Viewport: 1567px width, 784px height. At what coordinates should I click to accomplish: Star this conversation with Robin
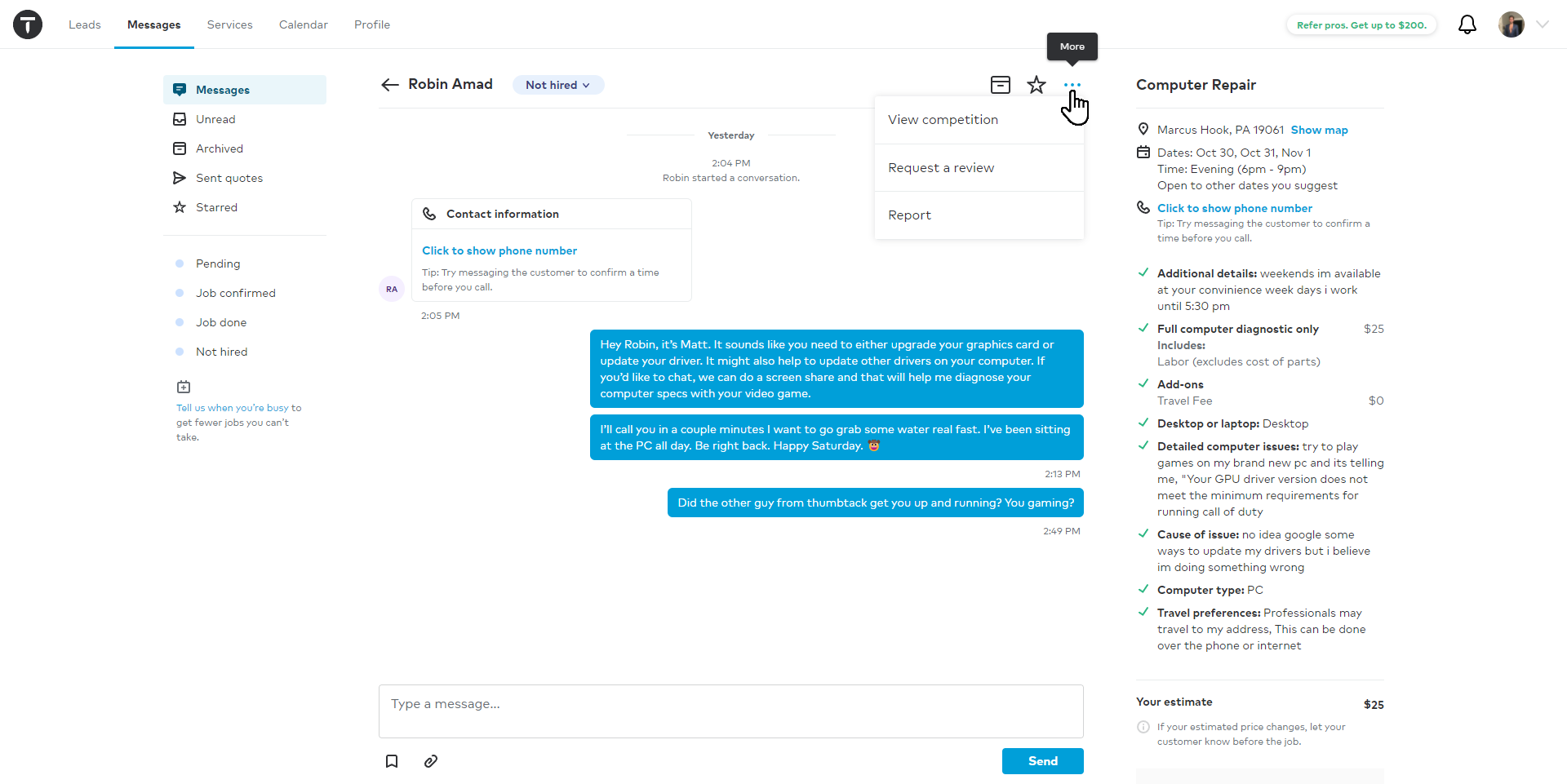(1037, 85)
